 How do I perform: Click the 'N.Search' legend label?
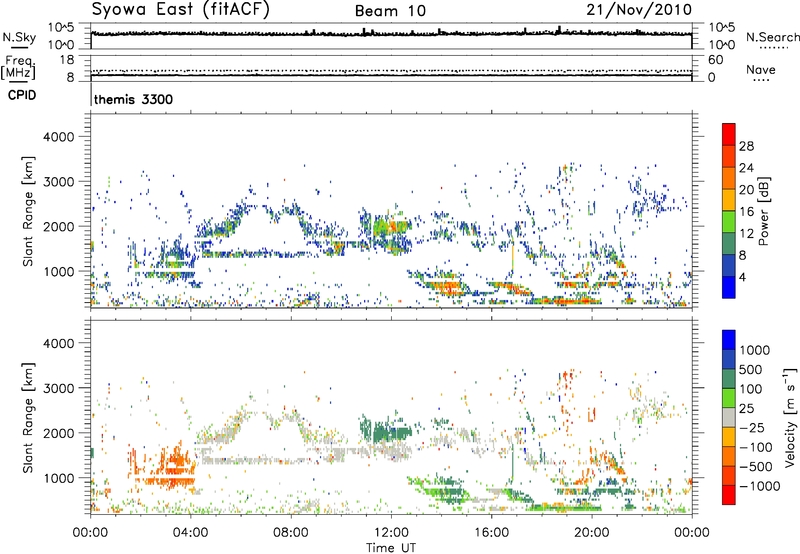(x=772, y=37)
